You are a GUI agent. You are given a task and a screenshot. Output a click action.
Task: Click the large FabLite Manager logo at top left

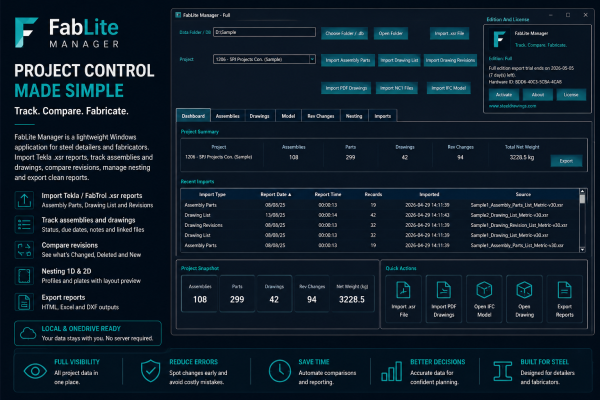[67, 33]
